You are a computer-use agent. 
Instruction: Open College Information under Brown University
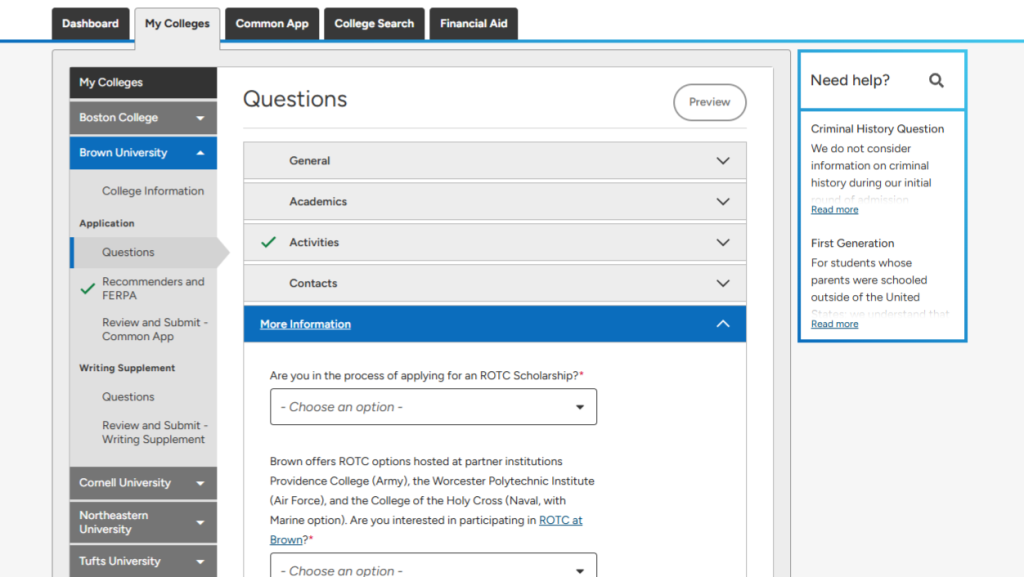click(152, 191)
